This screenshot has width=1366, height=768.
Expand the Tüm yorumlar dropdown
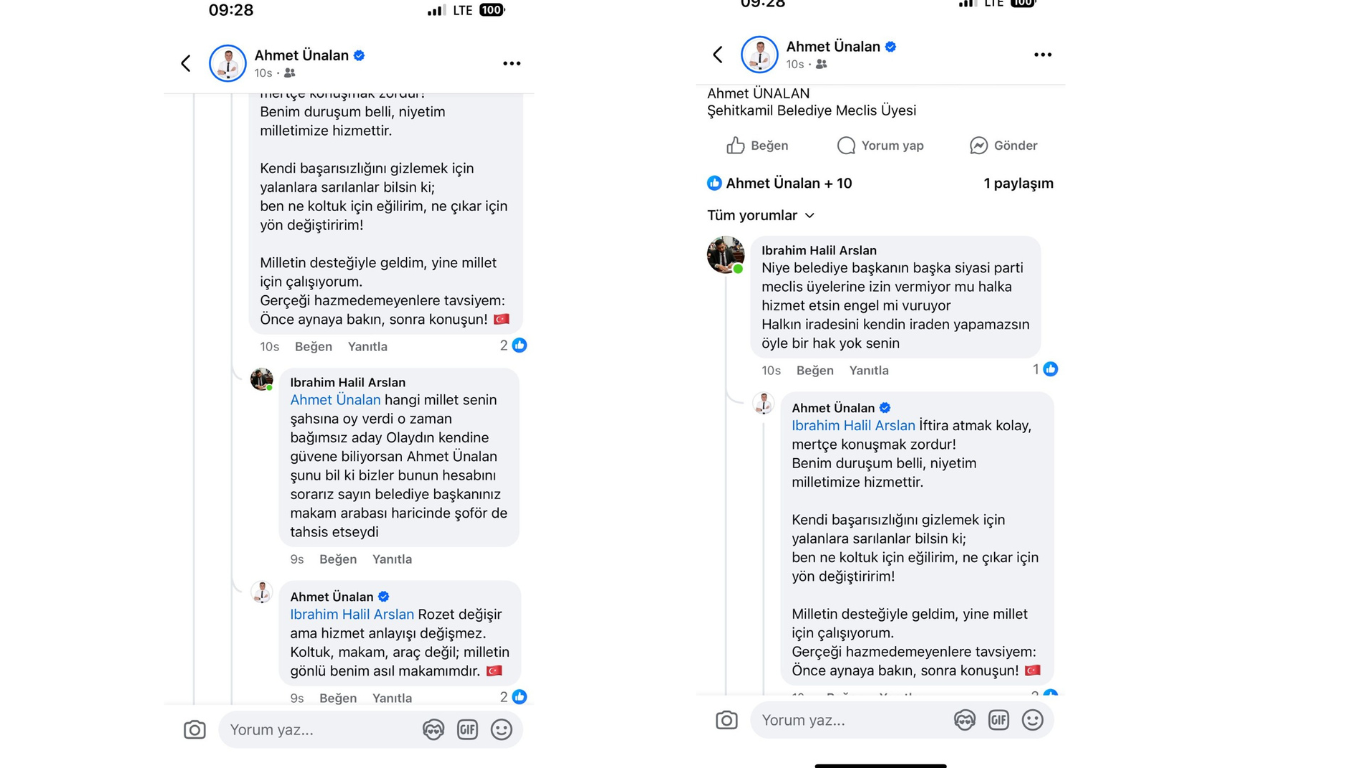(761, 215)
